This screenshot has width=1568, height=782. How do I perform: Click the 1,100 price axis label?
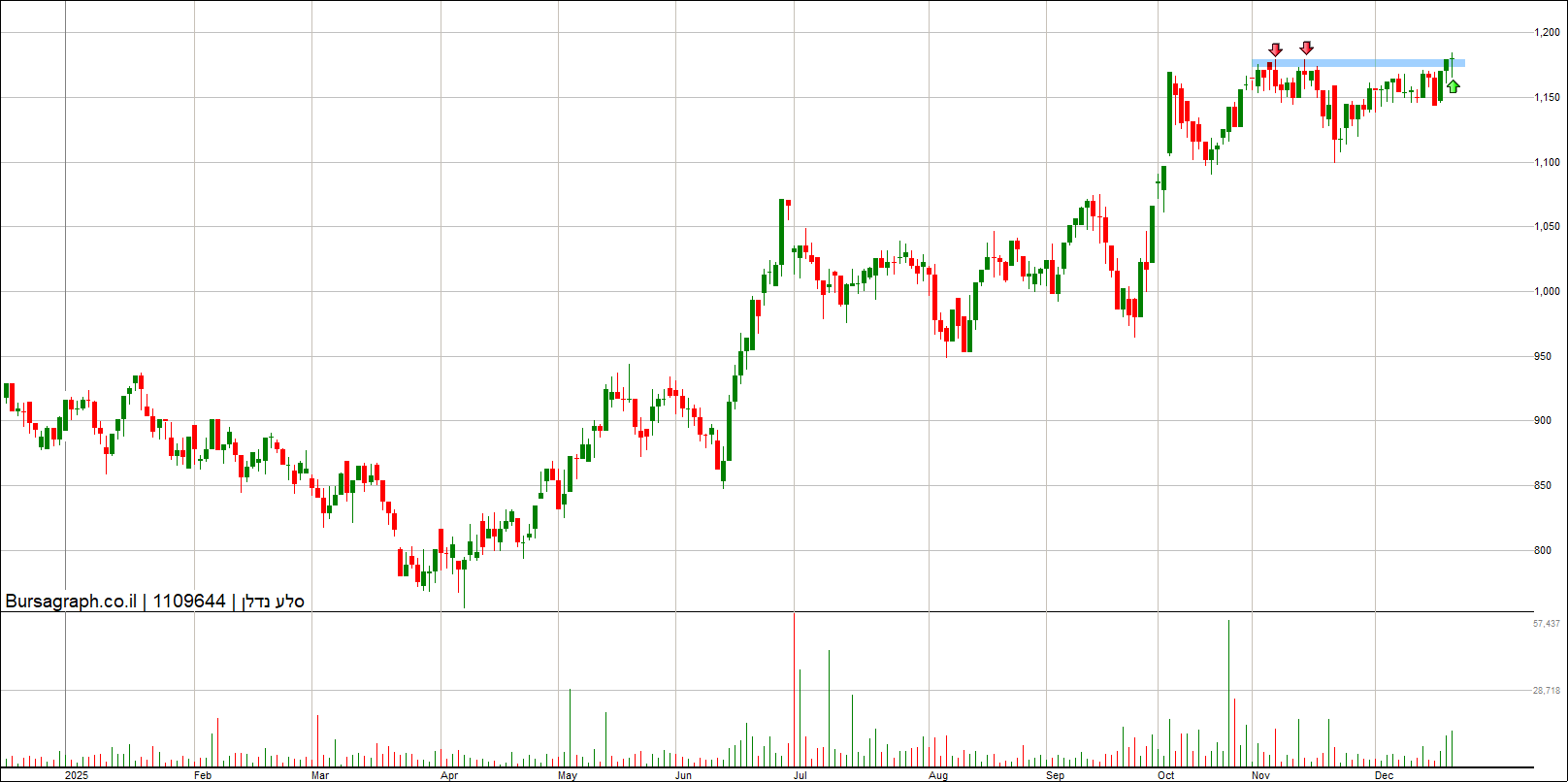click(x=1547, y=162)
